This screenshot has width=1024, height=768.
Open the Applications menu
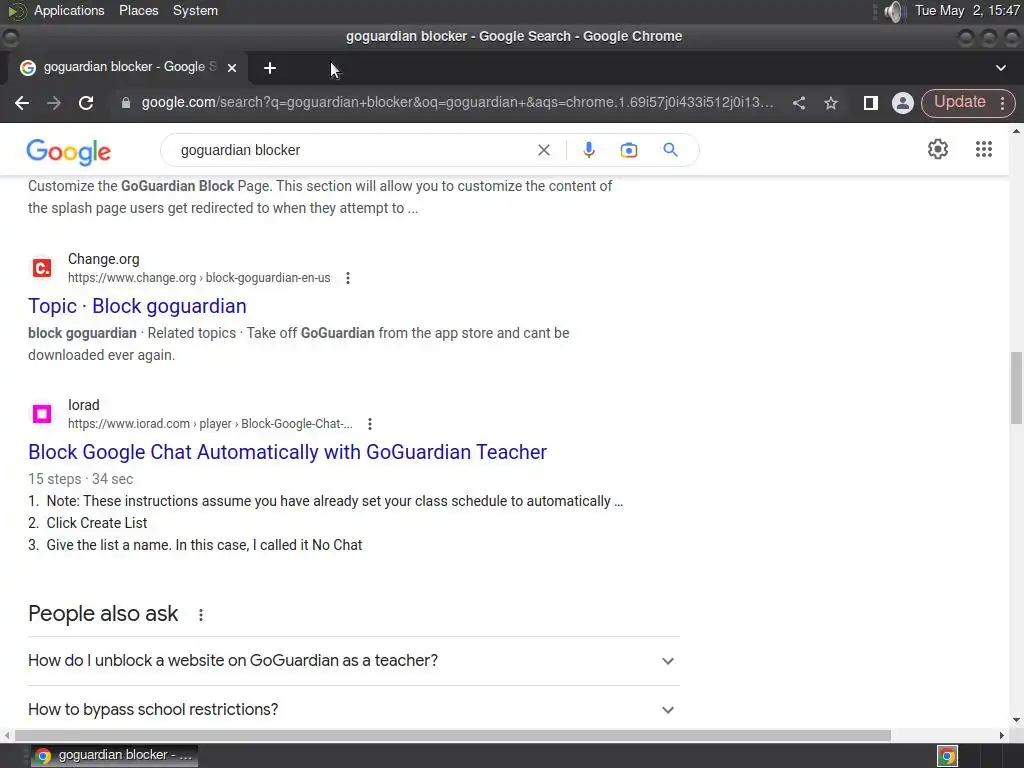point(69,10)
